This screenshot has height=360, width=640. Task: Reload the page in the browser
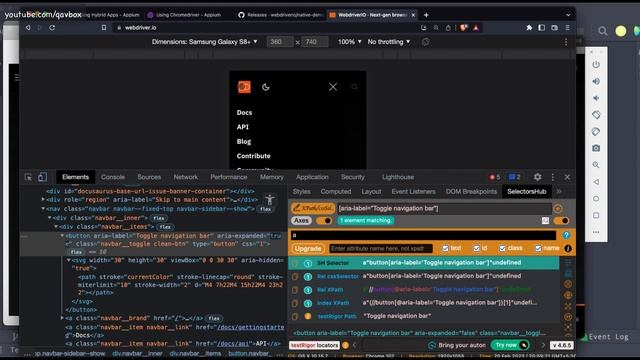coord(52,27)
